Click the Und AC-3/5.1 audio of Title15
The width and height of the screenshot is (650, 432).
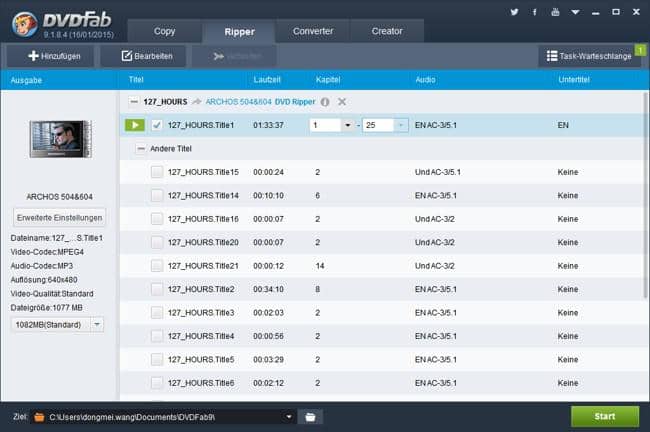[x=438, y=172]
